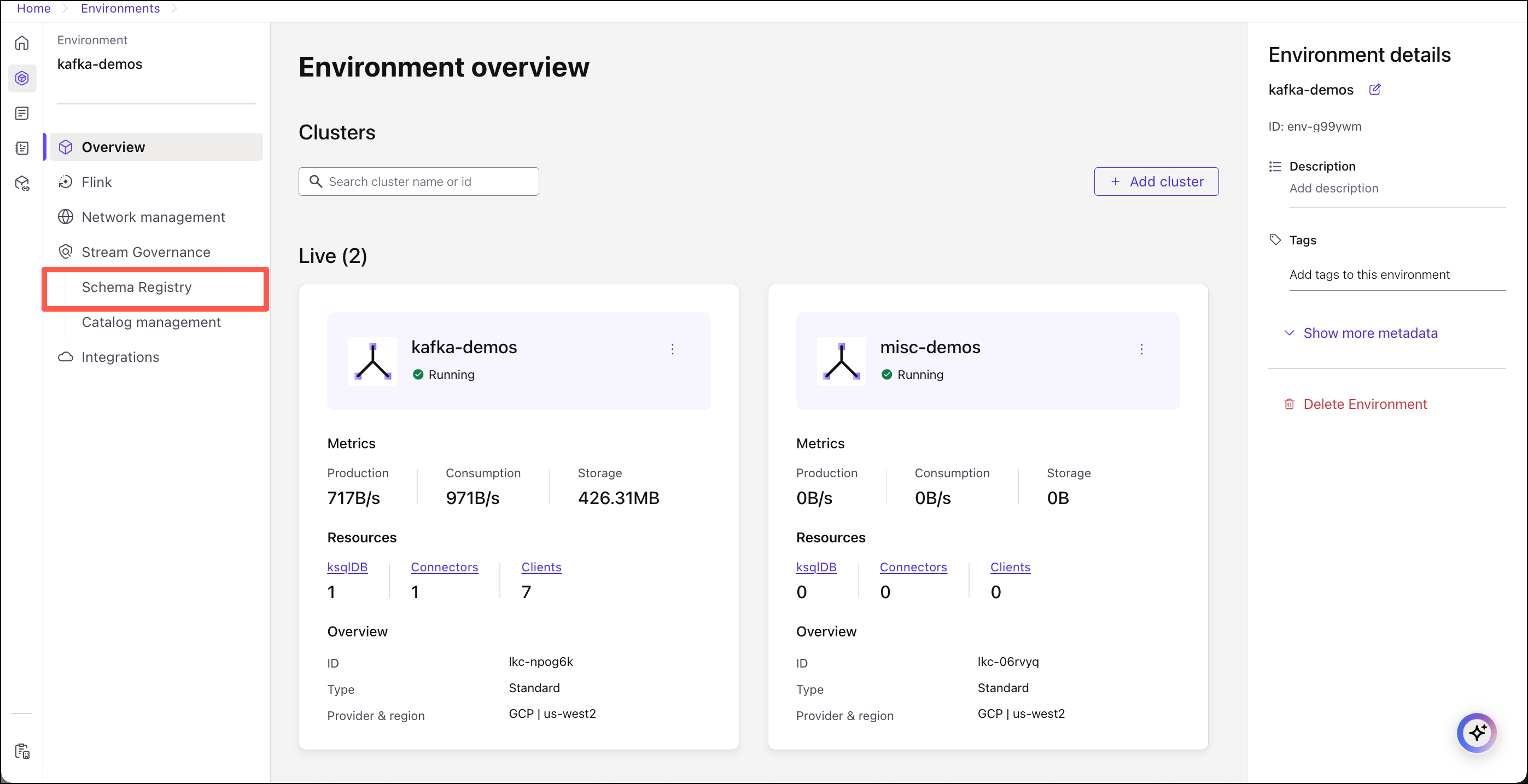Click the environments cube icon in left rail

click(x=22, y=78)
